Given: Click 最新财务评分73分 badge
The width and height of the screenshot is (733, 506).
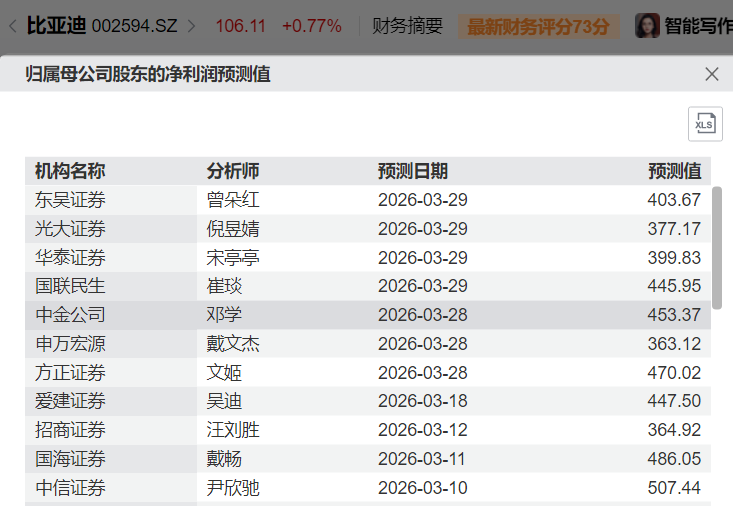Looking at the screenshot, I should pos(539,26).
